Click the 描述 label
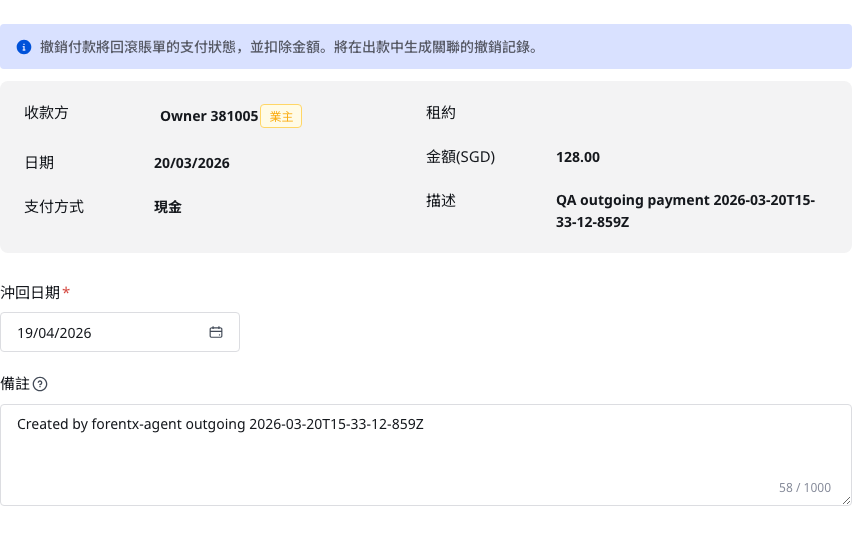 [441, 201]
